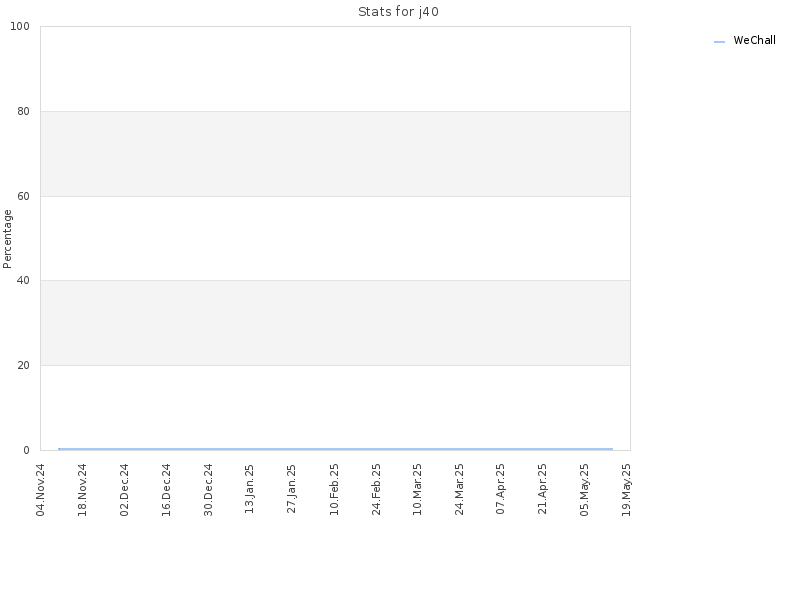
Task: Click the 18.Nov.24 date label
Action: [x=83, y=490]
